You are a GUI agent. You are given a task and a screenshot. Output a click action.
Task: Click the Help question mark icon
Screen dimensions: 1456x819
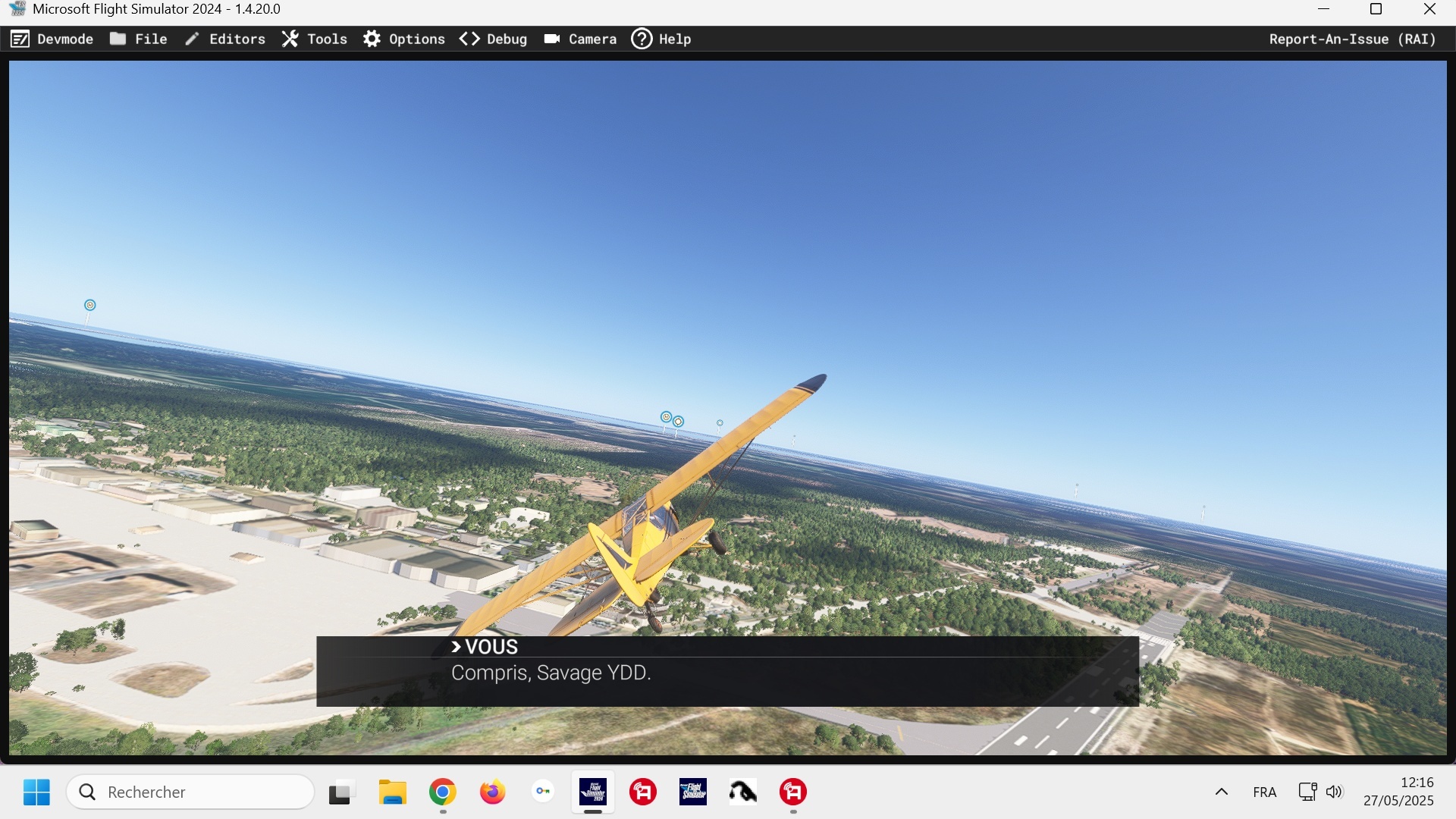(642, 39)
